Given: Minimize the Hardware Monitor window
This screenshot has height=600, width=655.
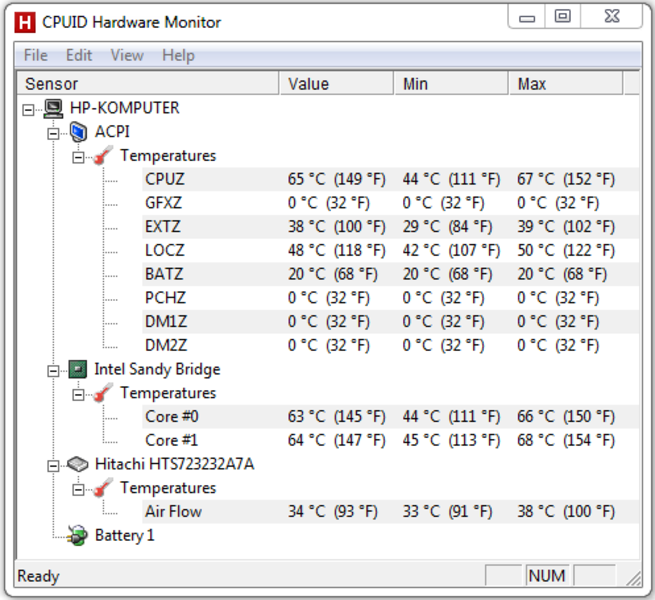Looking at the screenshot, I should (527, 17).
